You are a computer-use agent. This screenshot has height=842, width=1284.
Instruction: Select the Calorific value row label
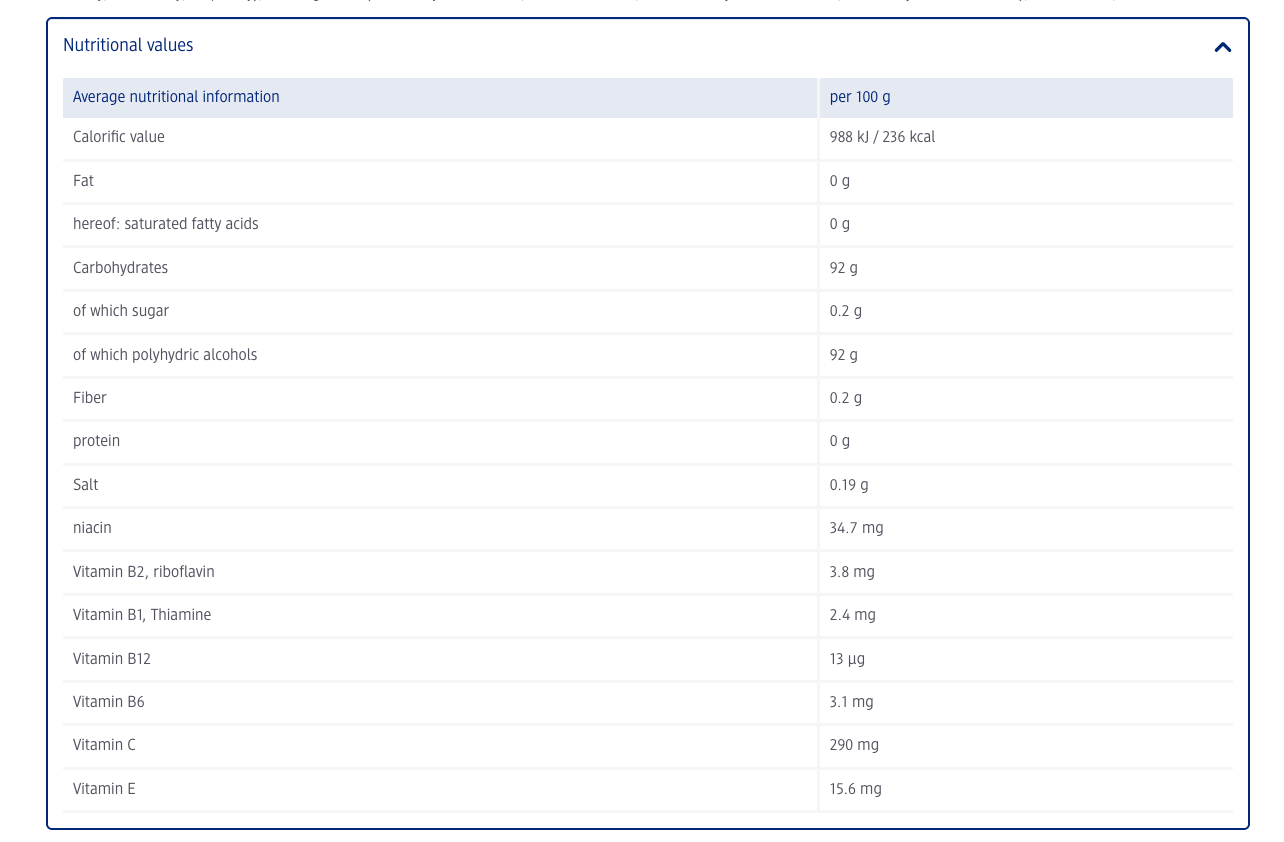(x=119, y=137)
